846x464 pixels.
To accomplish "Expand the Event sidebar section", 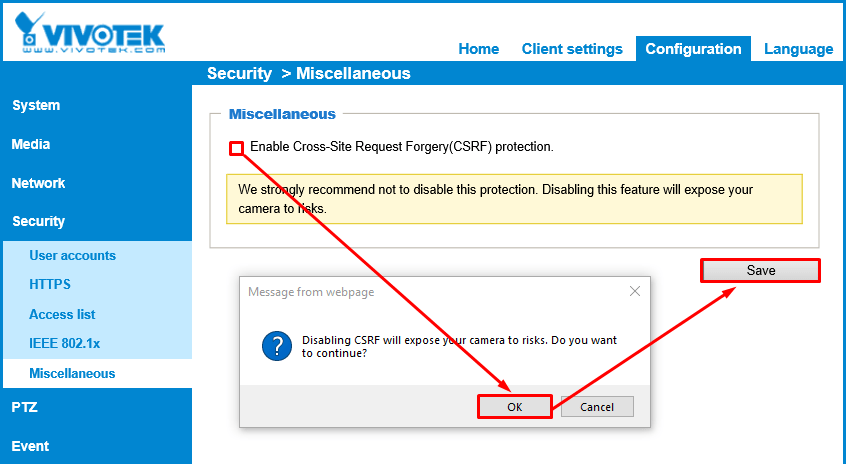I will [x=30, y=446].
